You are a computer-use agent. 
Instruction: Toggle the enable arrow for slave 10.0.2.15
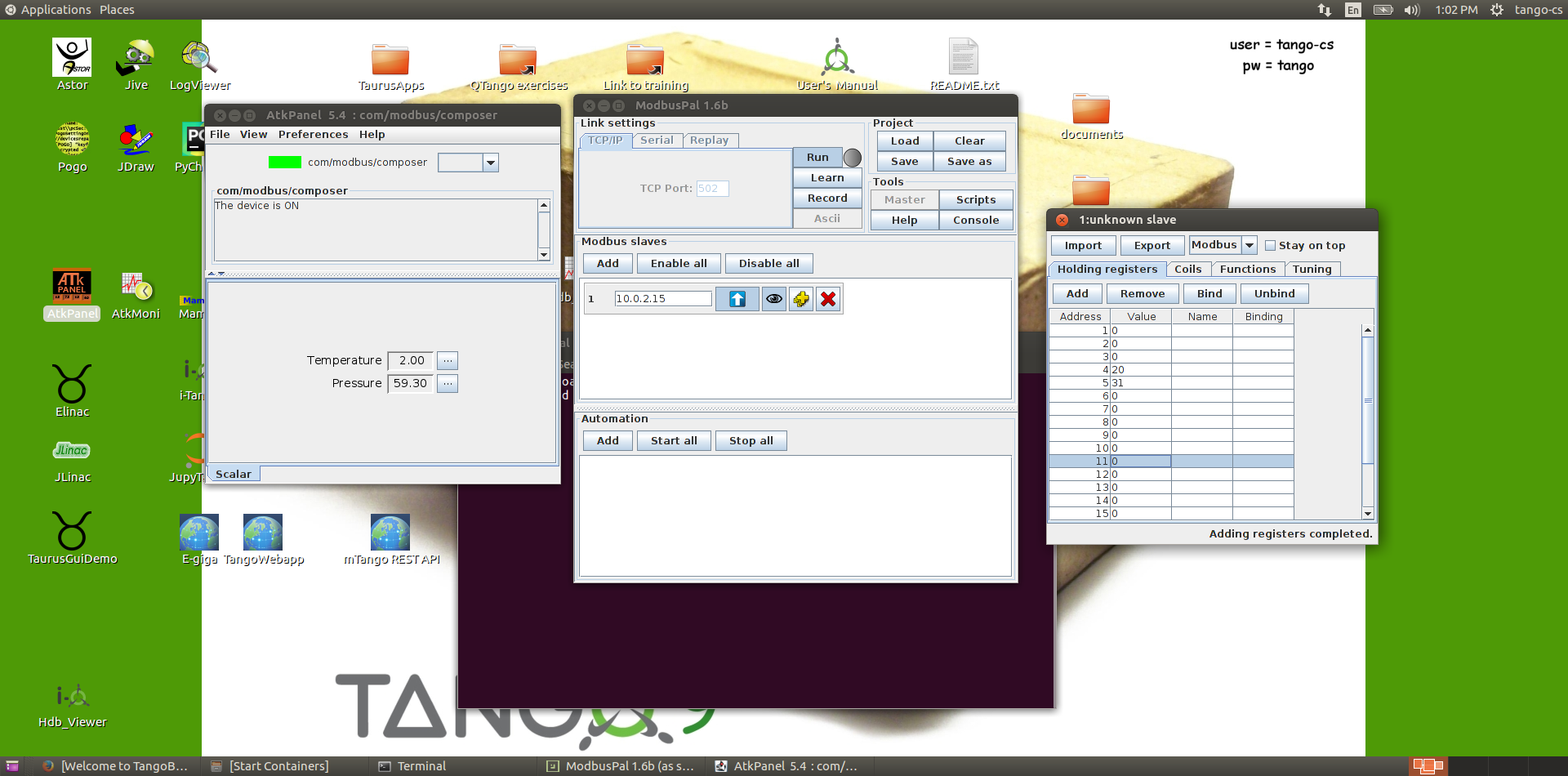(737, 299)
